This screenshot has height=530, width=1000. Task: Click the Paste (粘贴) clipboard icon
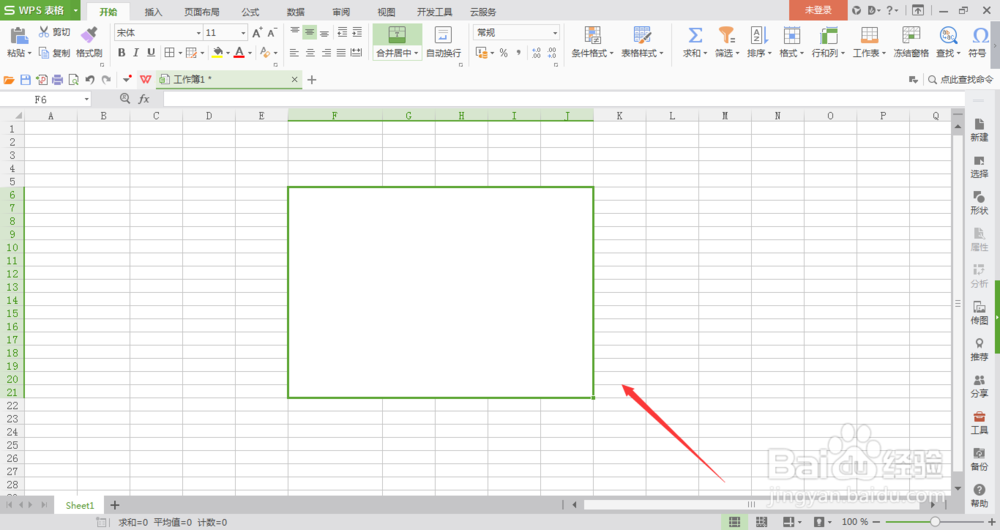click(x=18, y=36)
